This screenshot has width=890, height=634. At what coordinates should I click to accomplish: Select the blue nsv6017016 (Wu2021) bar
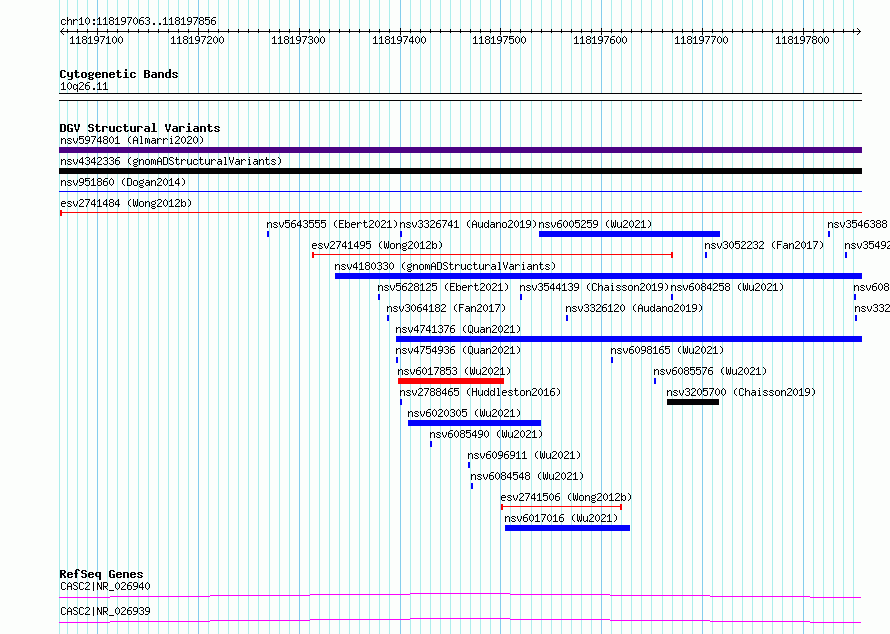click(x=568, y=528)
